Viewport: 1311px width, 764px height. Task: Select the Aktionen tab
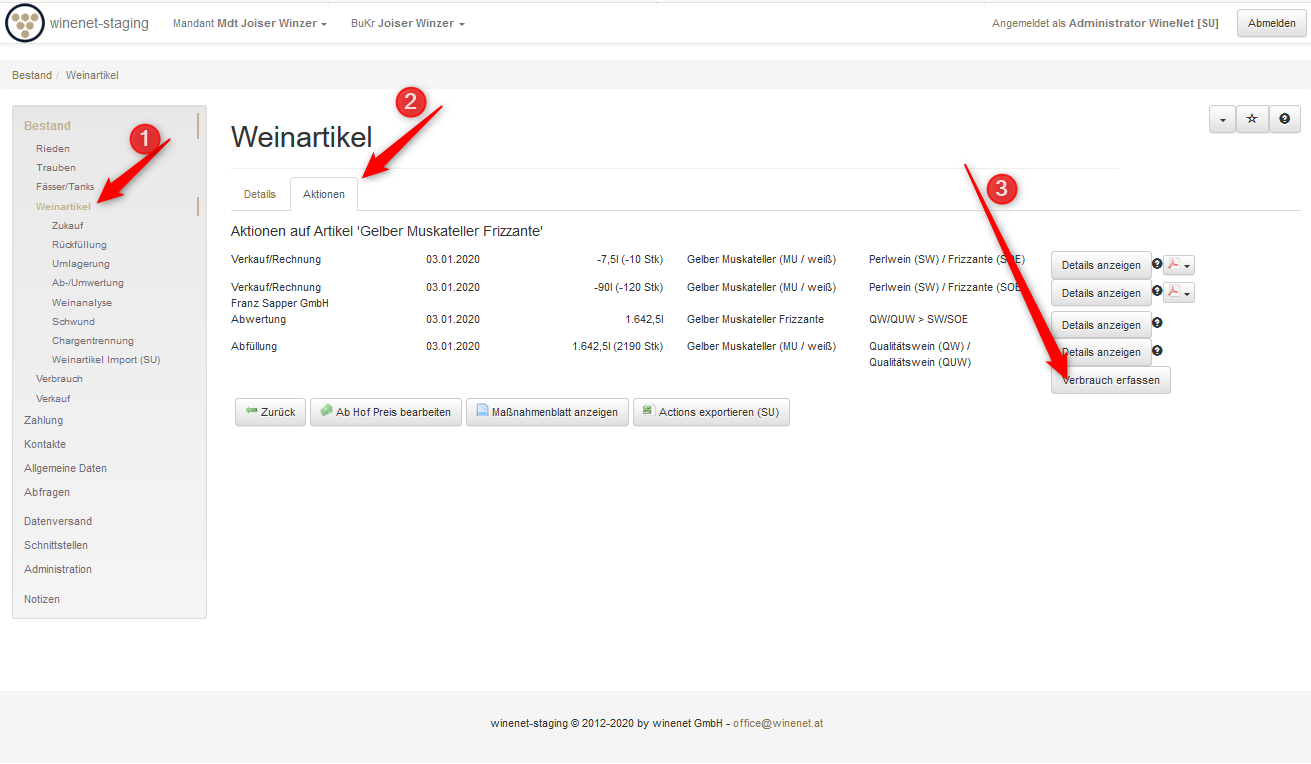(324, 194)
